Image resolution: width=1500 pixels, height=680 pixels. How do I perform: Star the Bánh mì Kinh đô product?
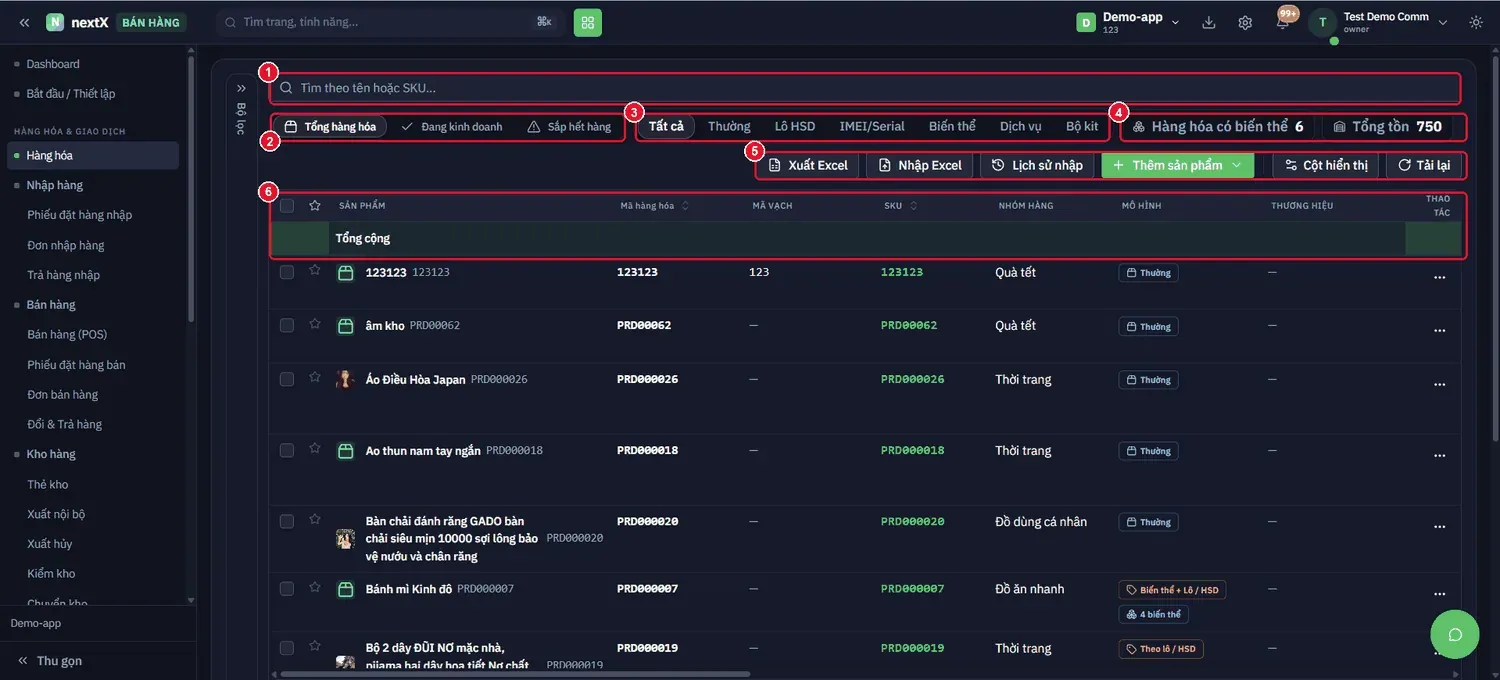click(x=315, y=587)
